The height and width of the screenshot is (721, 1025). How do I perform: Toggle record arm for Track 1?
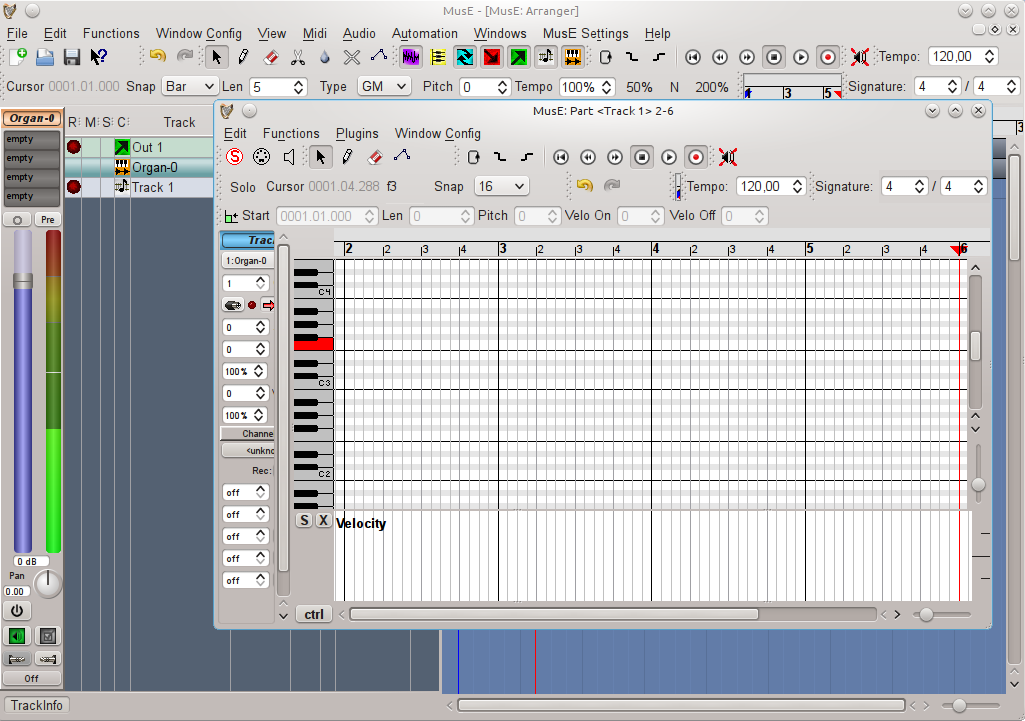[73, 187]
